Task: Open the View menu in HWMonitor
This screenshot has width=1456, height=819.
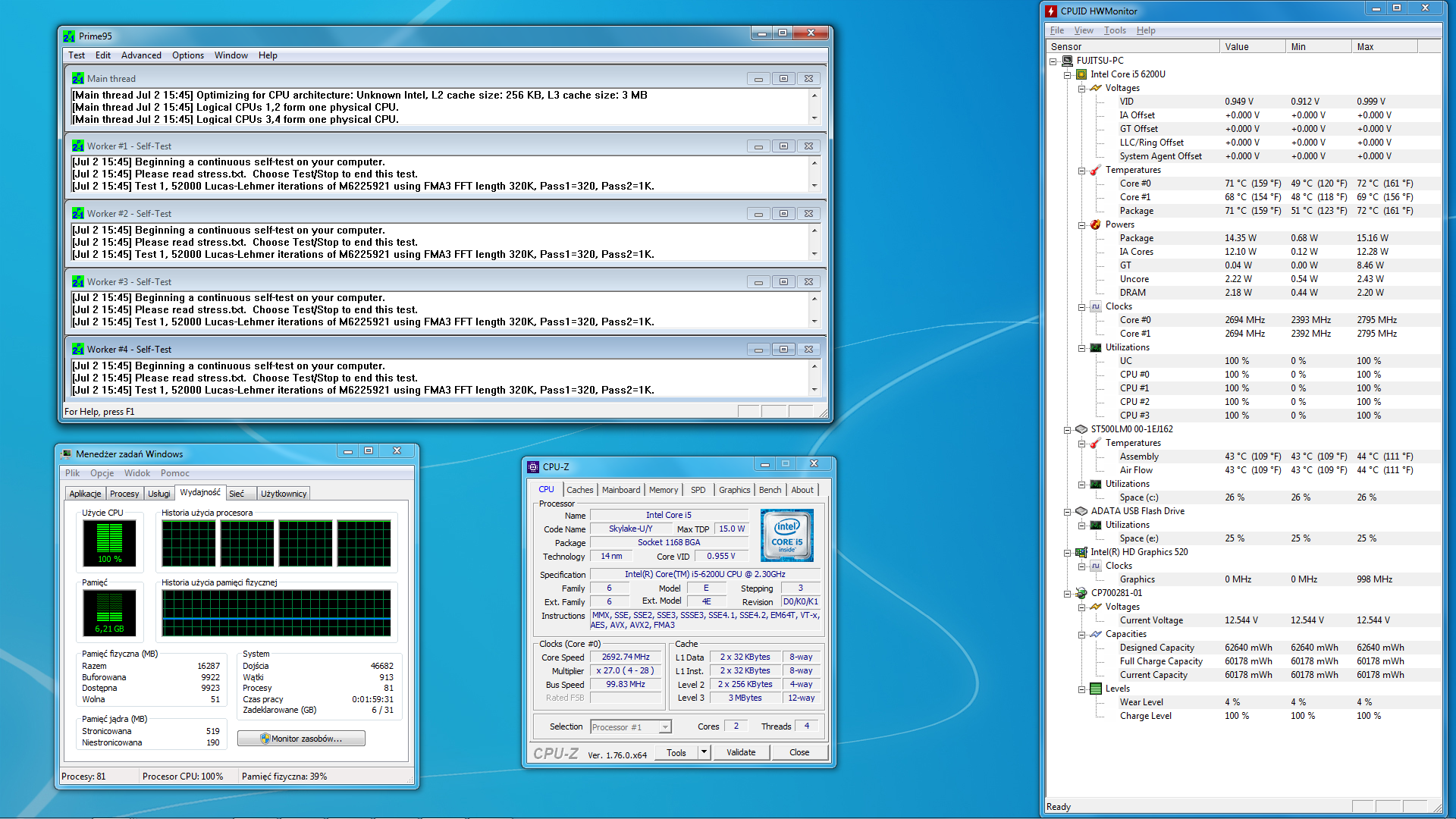Action: [x=1084, y=30]
